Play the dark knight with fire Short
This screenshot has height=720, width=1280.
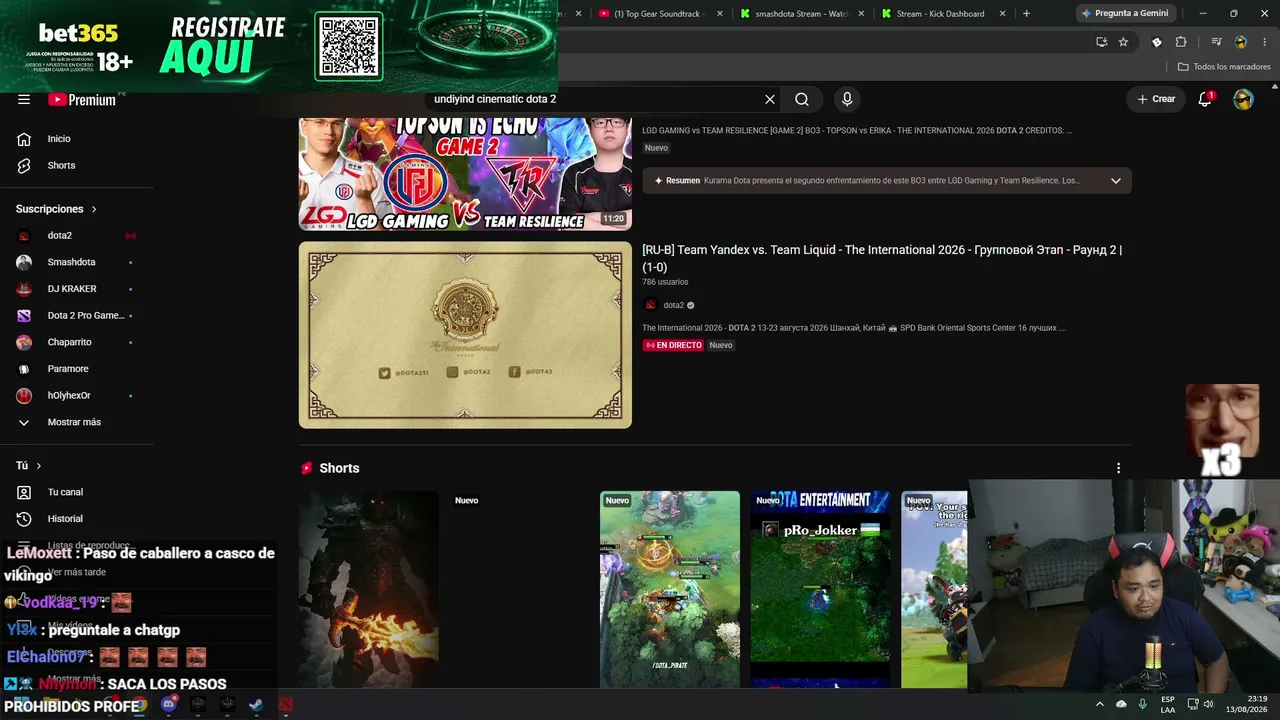click(369, 590)
